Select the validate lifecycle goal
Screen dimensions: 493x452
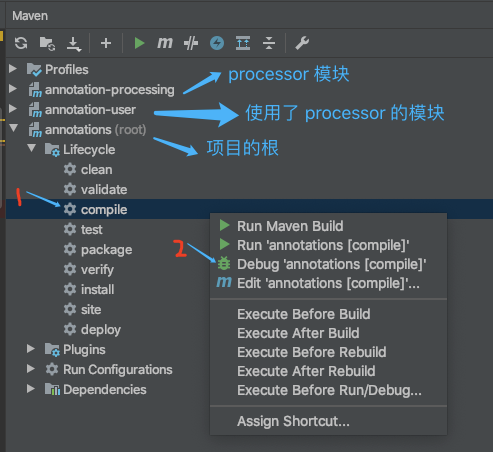tap(104, 190)
